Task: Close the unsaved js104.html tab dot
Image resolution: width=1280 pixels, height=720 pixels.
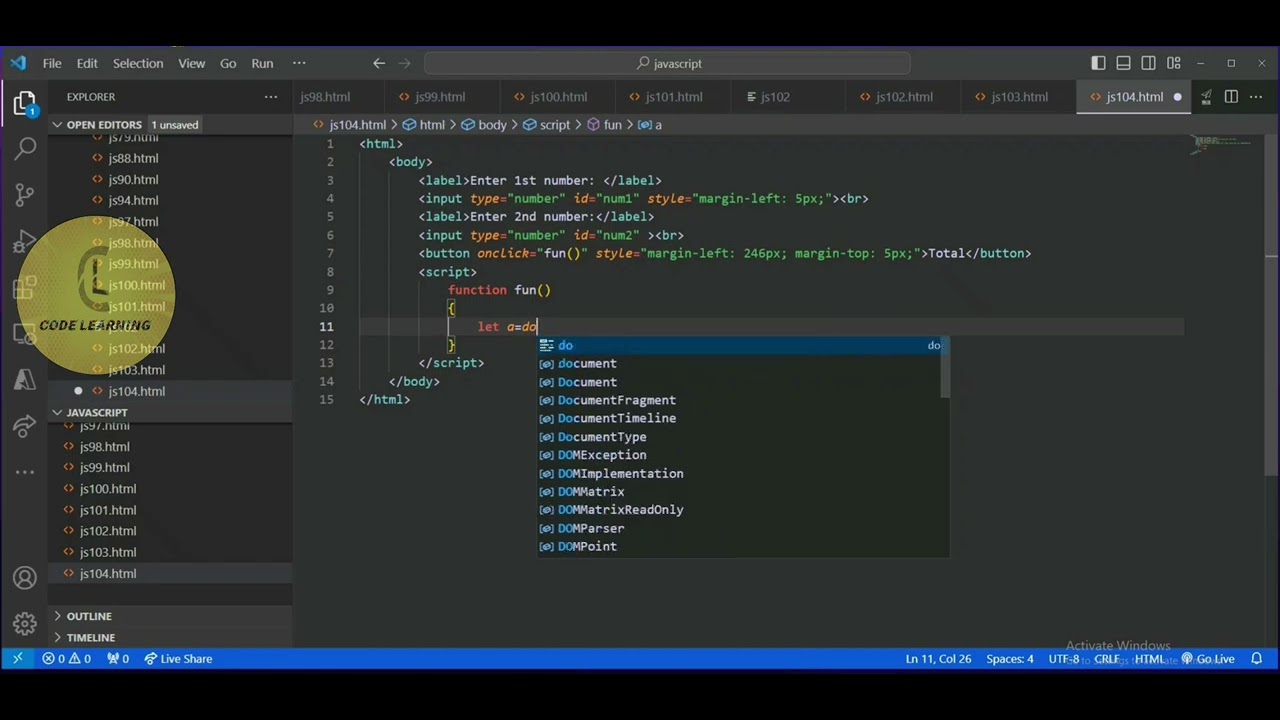Action: (x=1177, y=97)
